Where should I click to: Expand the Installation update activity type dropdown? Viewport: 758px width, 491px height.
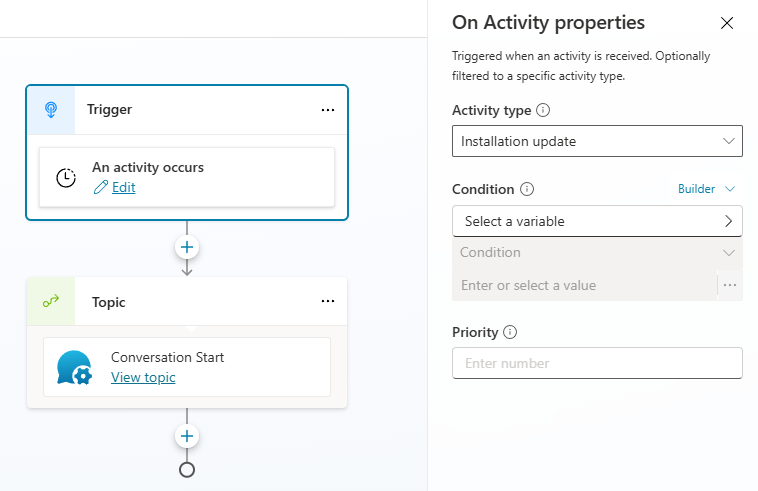597,141
